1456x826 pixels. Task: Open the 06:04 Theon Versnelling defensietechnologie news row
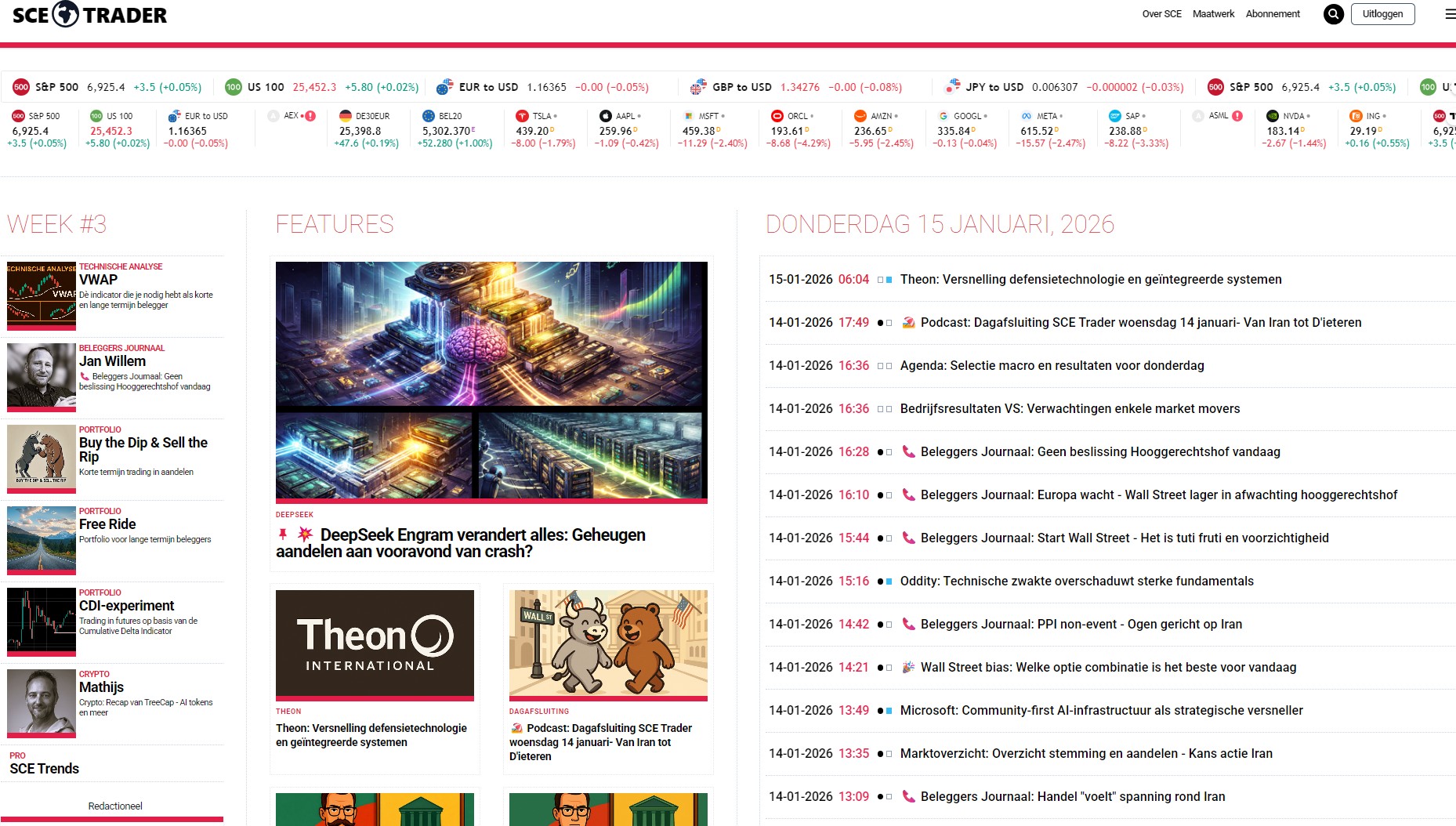tap(1091, 279)
